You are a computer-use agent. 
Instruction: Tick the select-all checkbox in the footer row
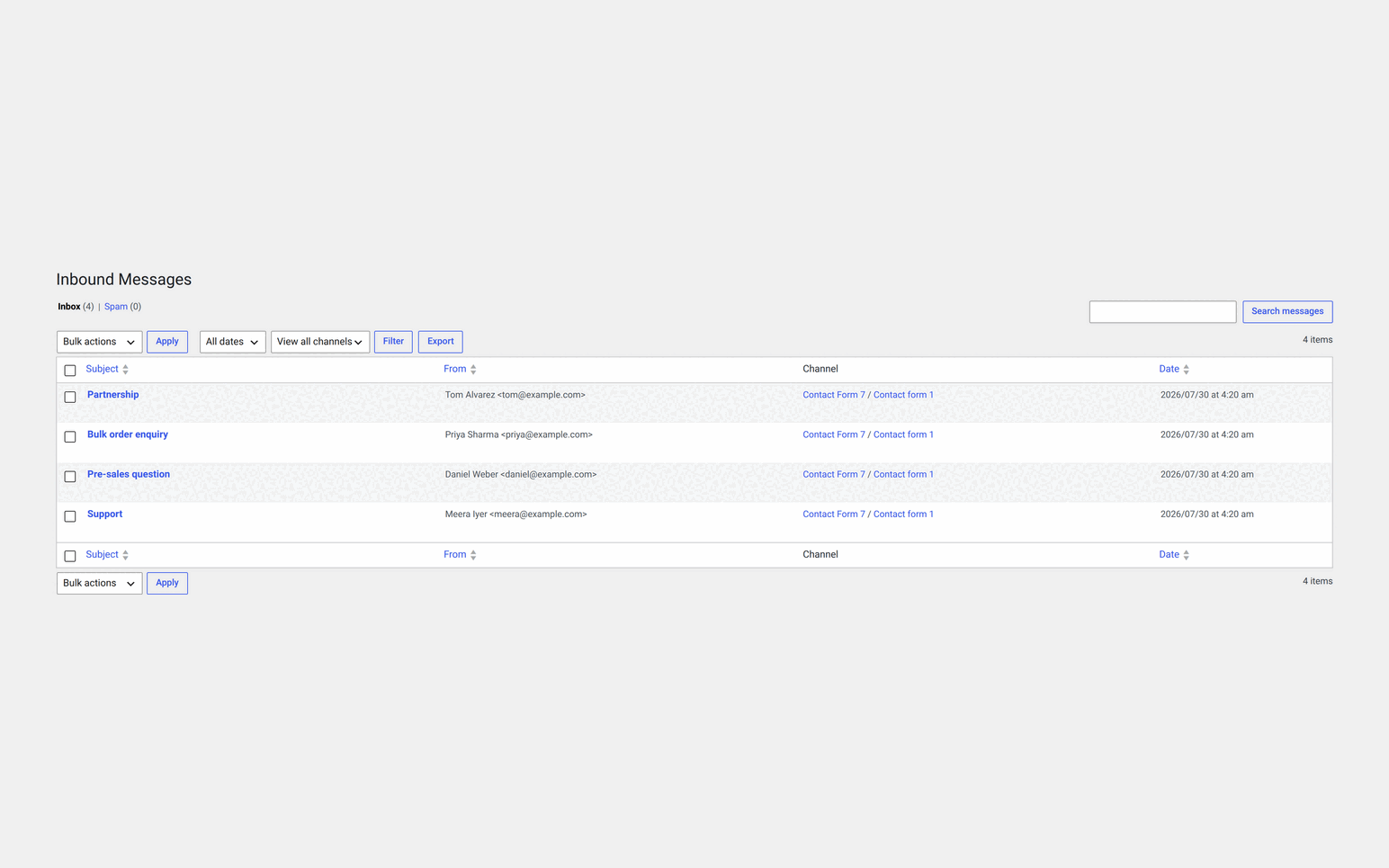point(70,556)
